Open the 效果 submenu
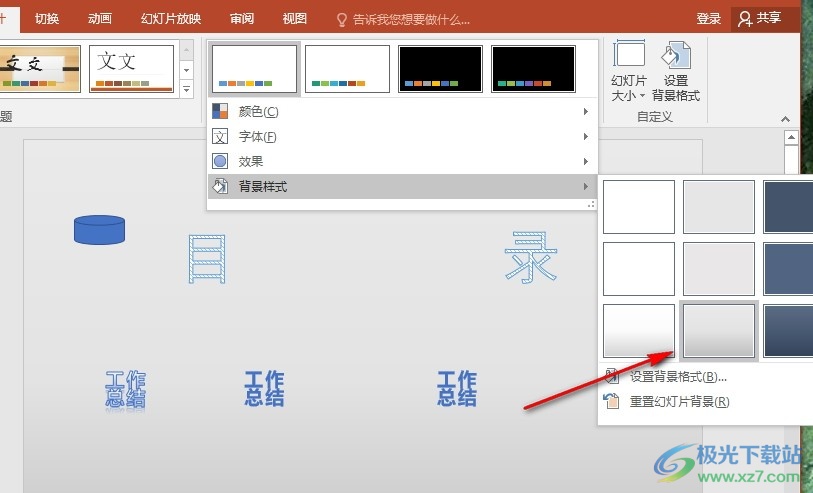 [402, 161]
